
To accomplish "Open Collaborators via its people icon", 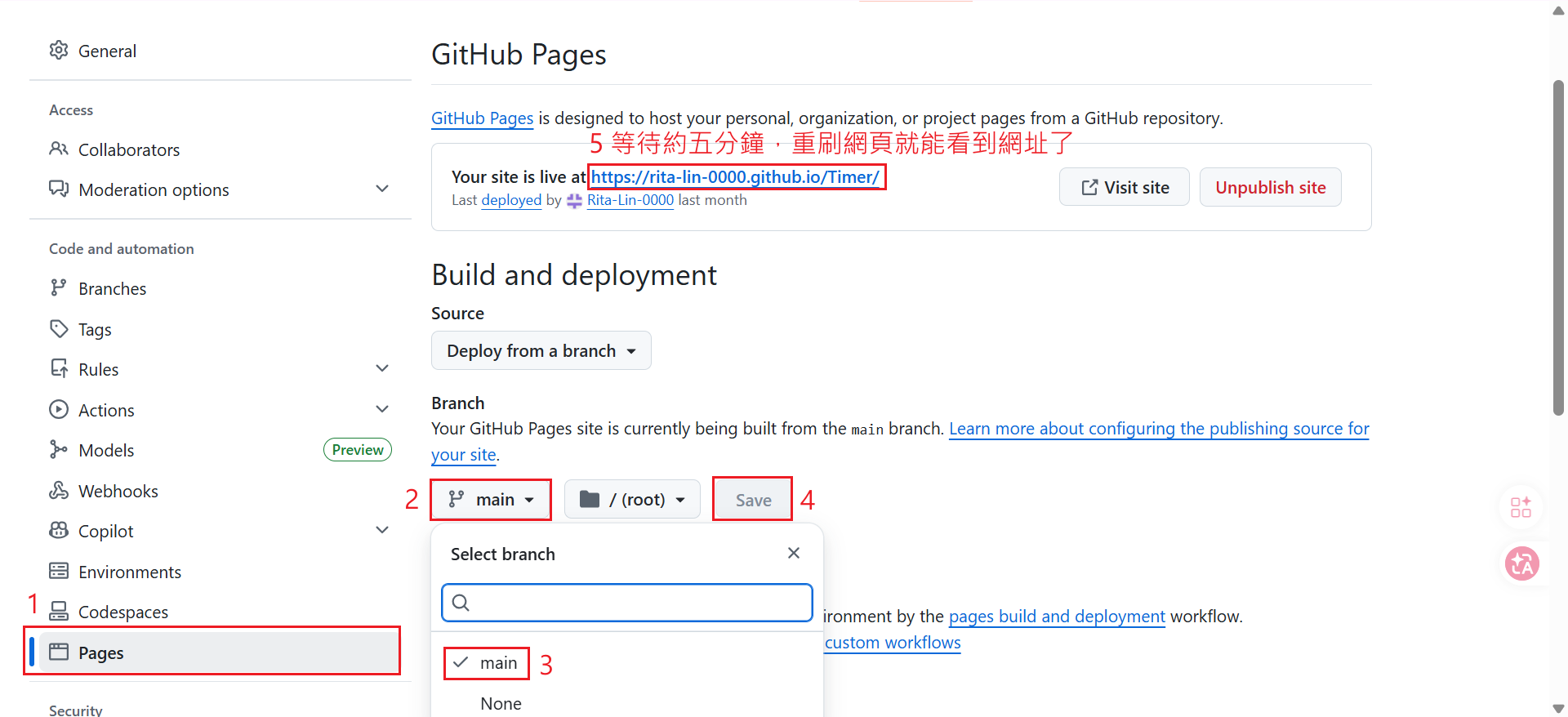I will coord(58,149).
